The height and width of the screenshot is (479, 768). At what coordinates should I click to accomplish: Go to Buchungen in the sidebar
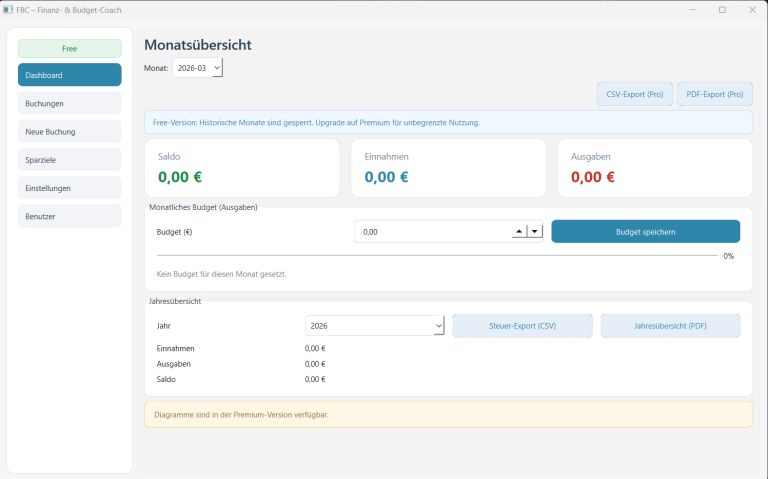(x=69, y=103)
